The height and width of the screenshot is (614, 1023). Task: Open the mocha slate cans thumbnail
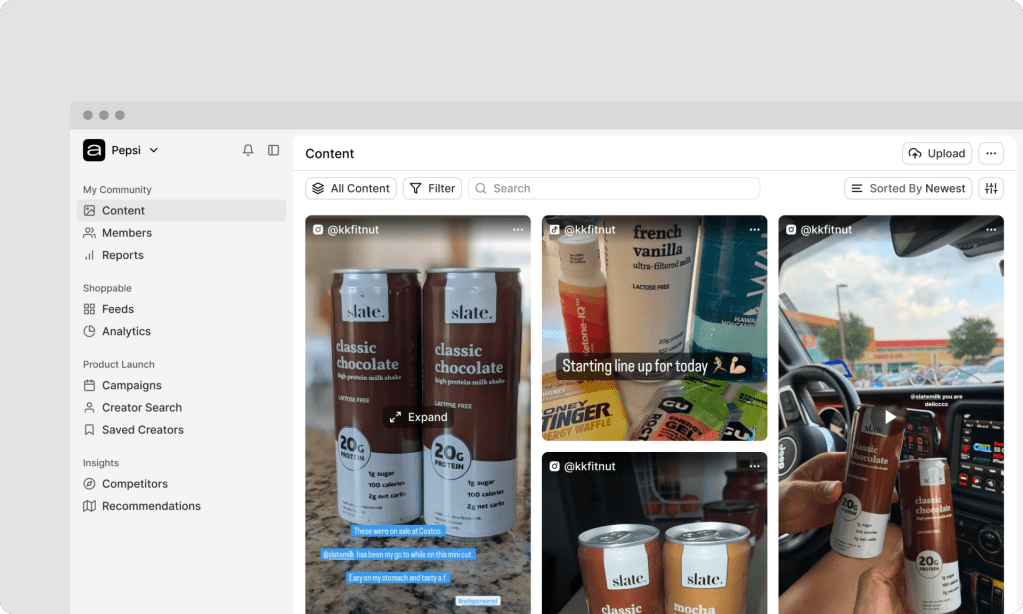654,540
